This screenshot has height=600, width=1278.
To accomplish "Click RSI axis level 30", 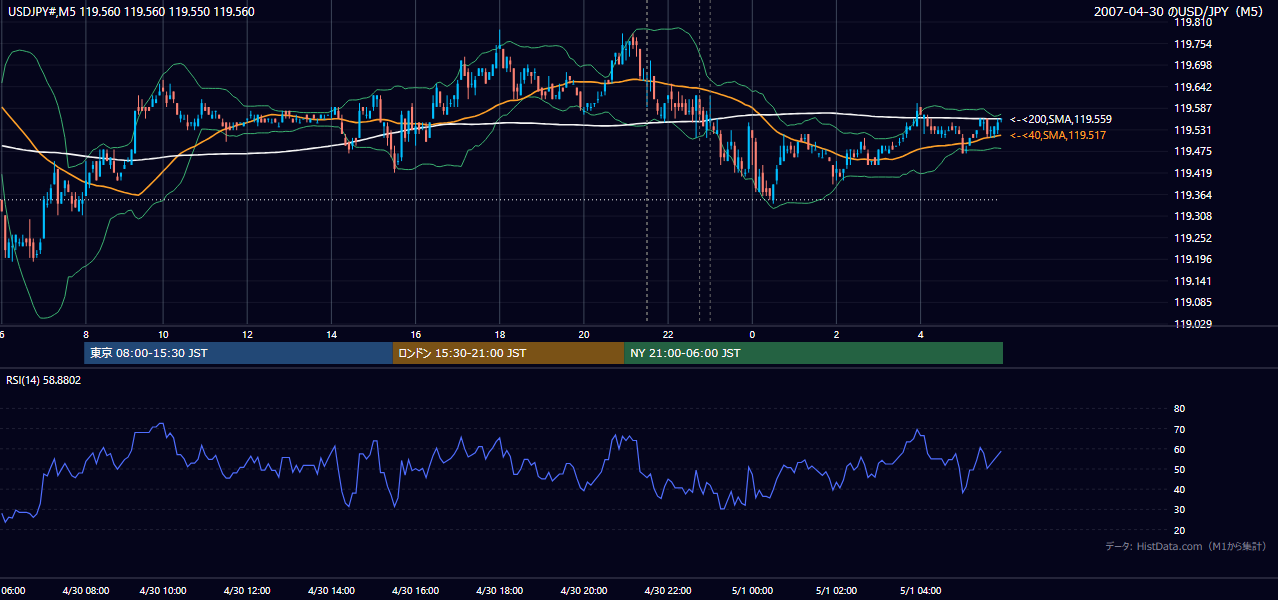I will [1180, 510].
